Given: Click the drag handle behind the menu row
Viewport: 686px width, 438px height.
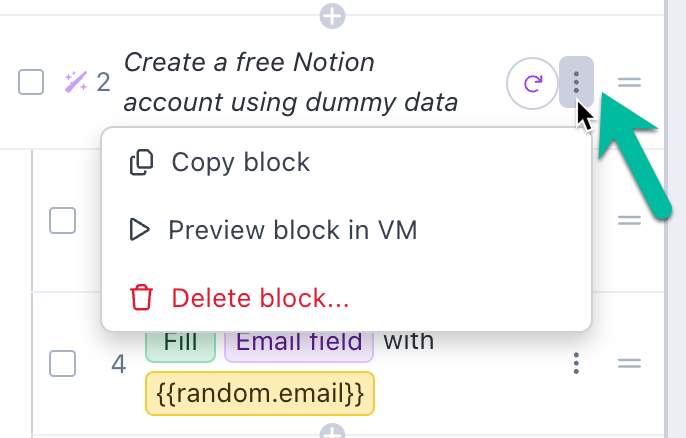Looking at the screenshot, I should click(x=629, y=220).
